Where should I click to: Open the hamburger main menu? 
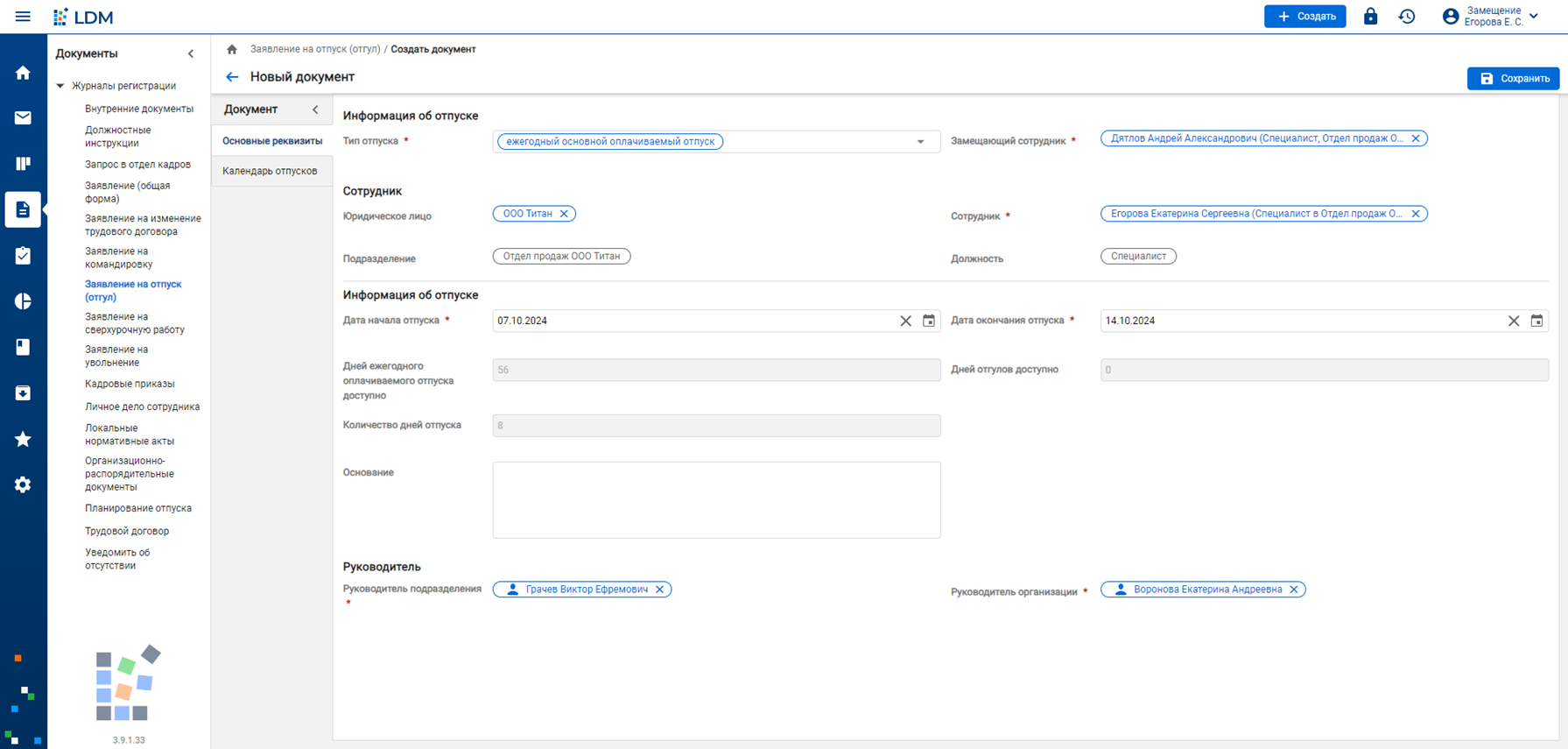click(x=23, y=17)
